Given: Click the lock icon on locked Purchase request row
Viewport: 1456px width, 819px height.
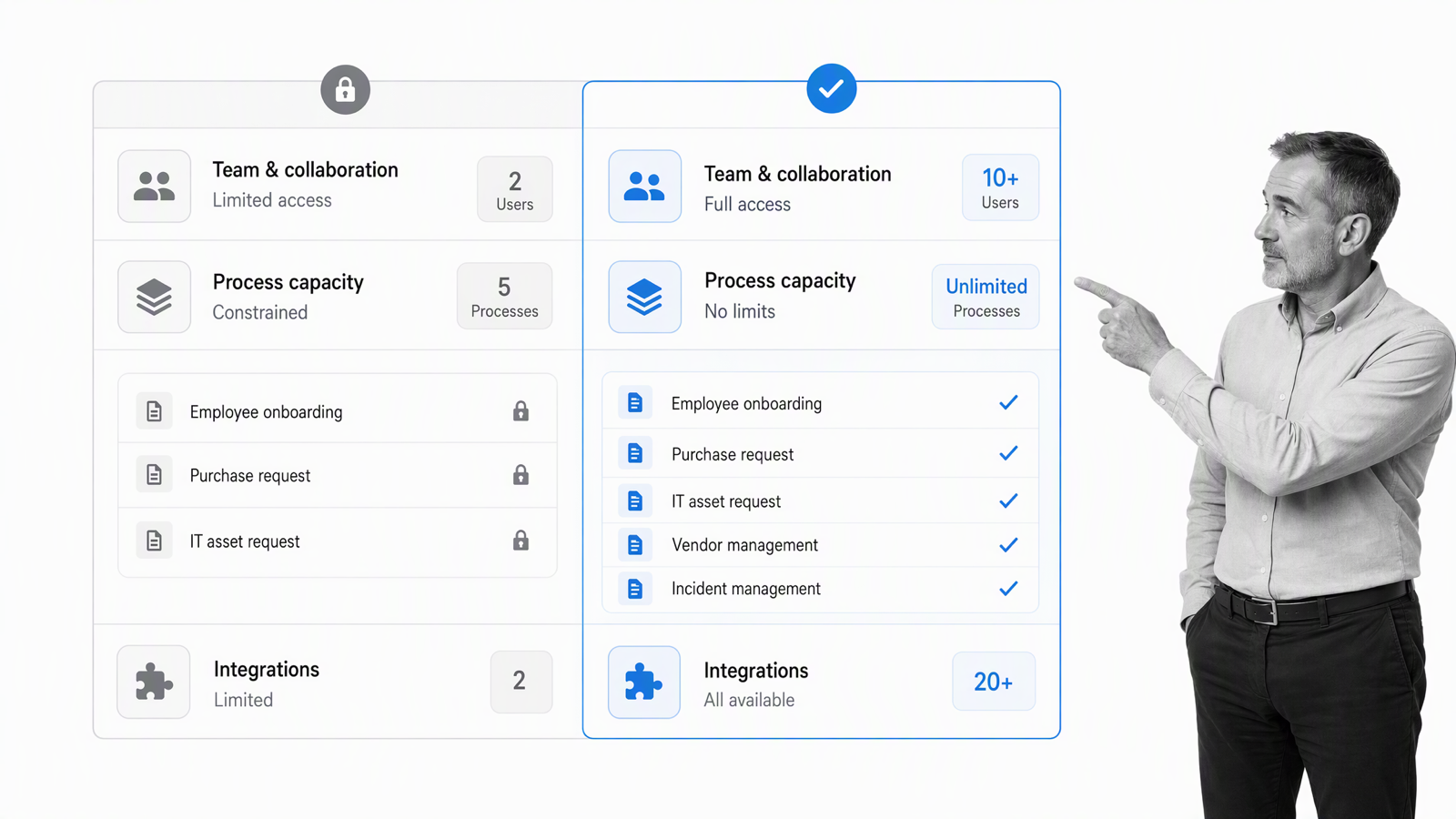Looking at the screenshot, I should pyautogui.click(x=521, y=475).
